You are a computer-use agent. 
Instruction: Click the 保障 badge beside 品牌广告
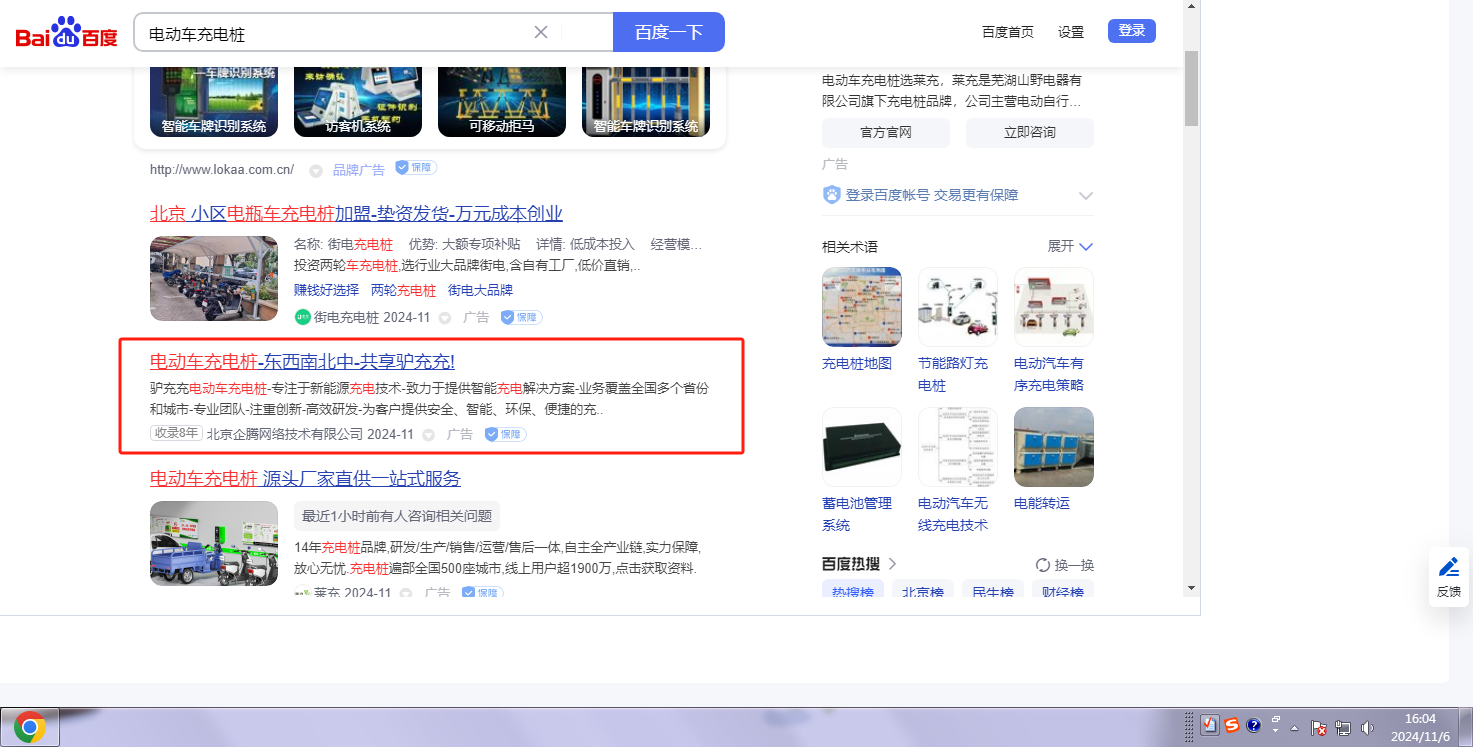[416, 168]
